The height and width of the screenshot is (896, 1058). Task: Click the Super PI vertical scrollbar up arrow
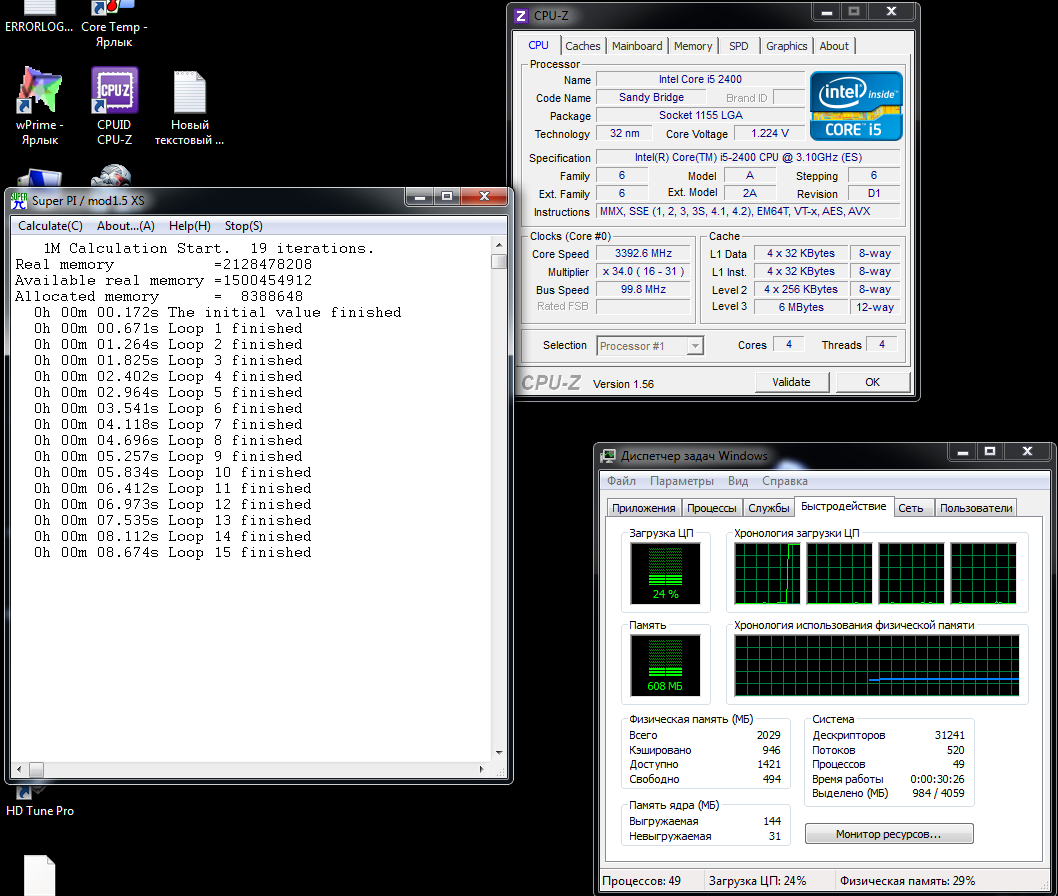coord(499,245)
